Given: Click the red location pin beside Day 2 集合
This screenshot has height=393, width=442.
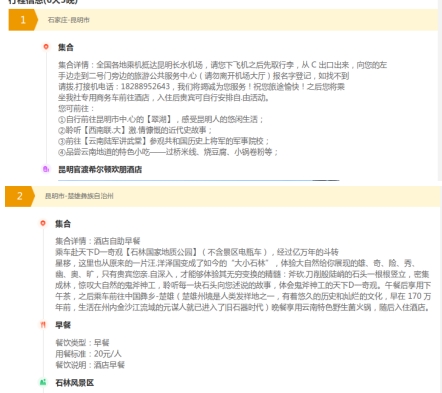Looking at the screenshot, I should coord(43,223).
